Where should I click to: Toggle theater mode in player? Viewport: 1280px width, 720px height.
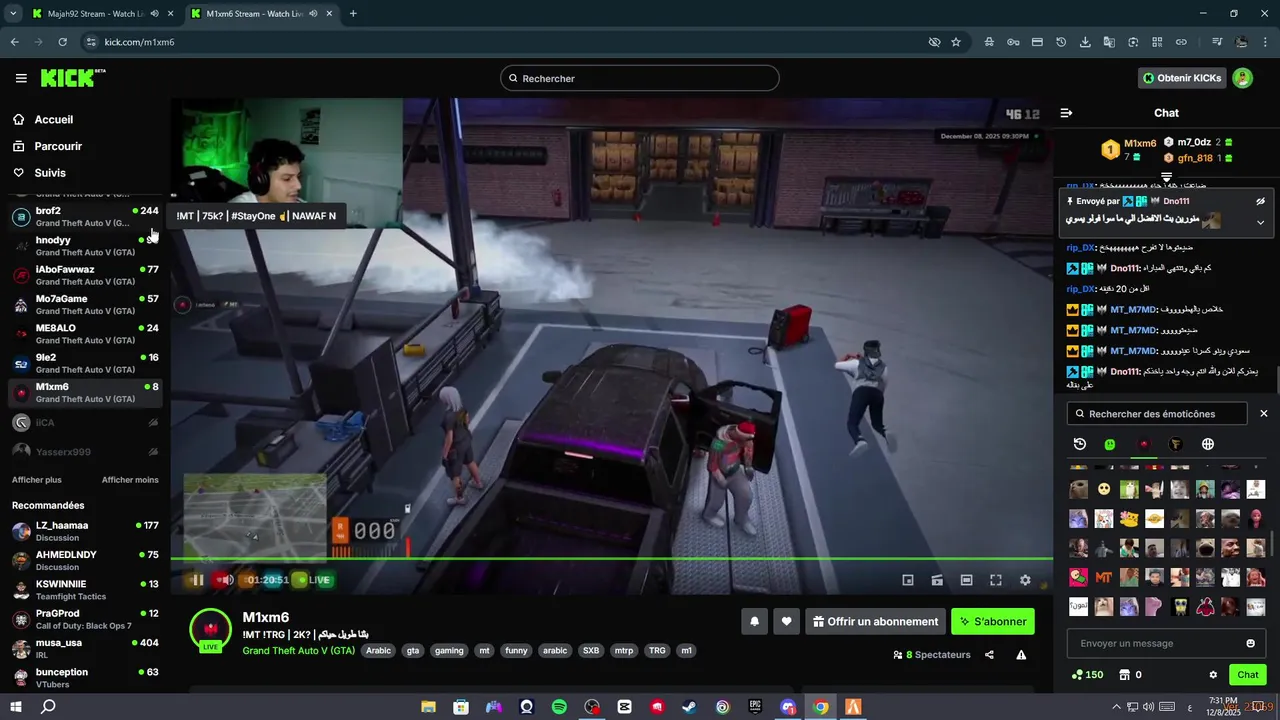click(x=966, y=580)
